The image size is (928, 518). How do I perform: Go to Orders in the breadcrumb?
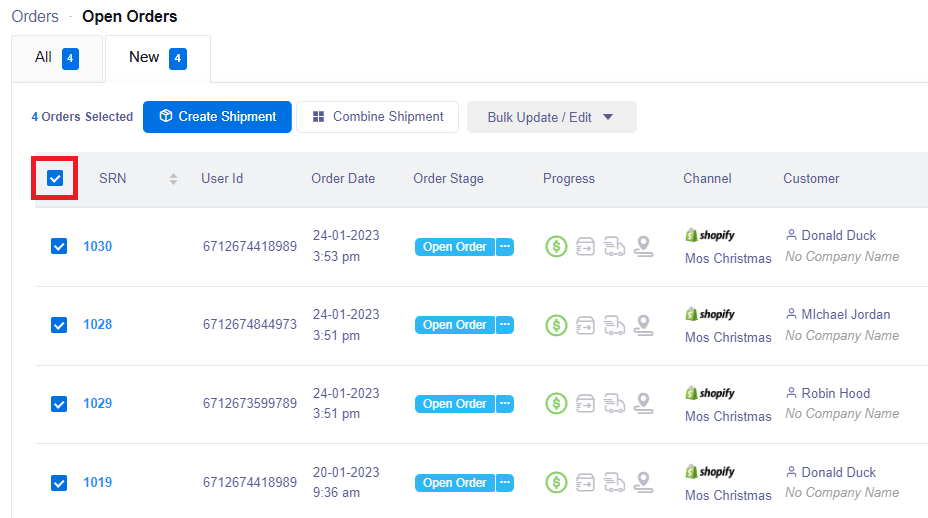(x=35, y=16)
